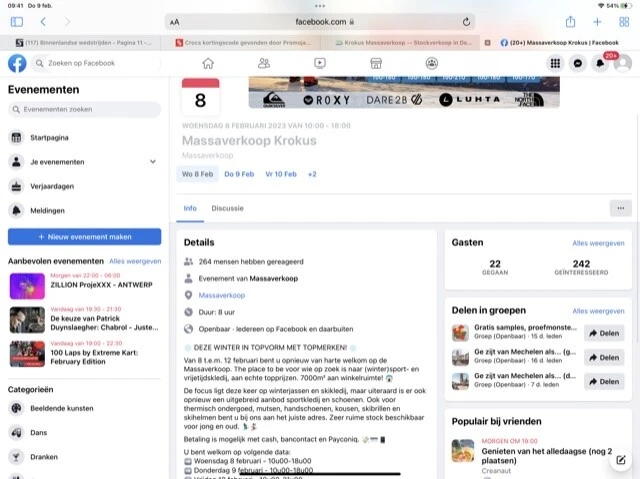The width and height of the screenshot is (640, 479).
Task: Open the Gratis samples group thumbnail
Action: (460, 333)
